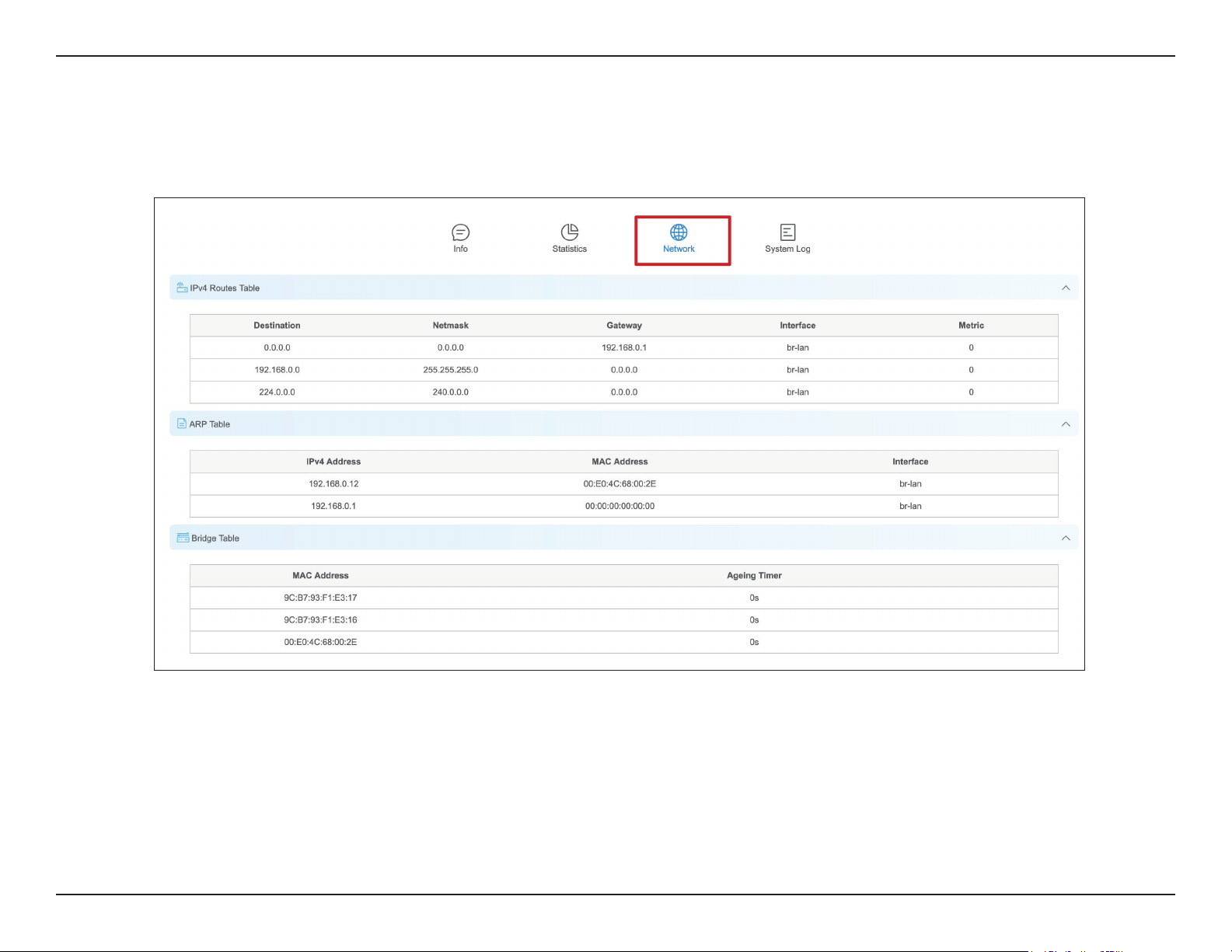Click metric value of 192.168.0.0 route
This screenshot has height=952, width=1232.
pyautogui.click(x=971, y=370)
